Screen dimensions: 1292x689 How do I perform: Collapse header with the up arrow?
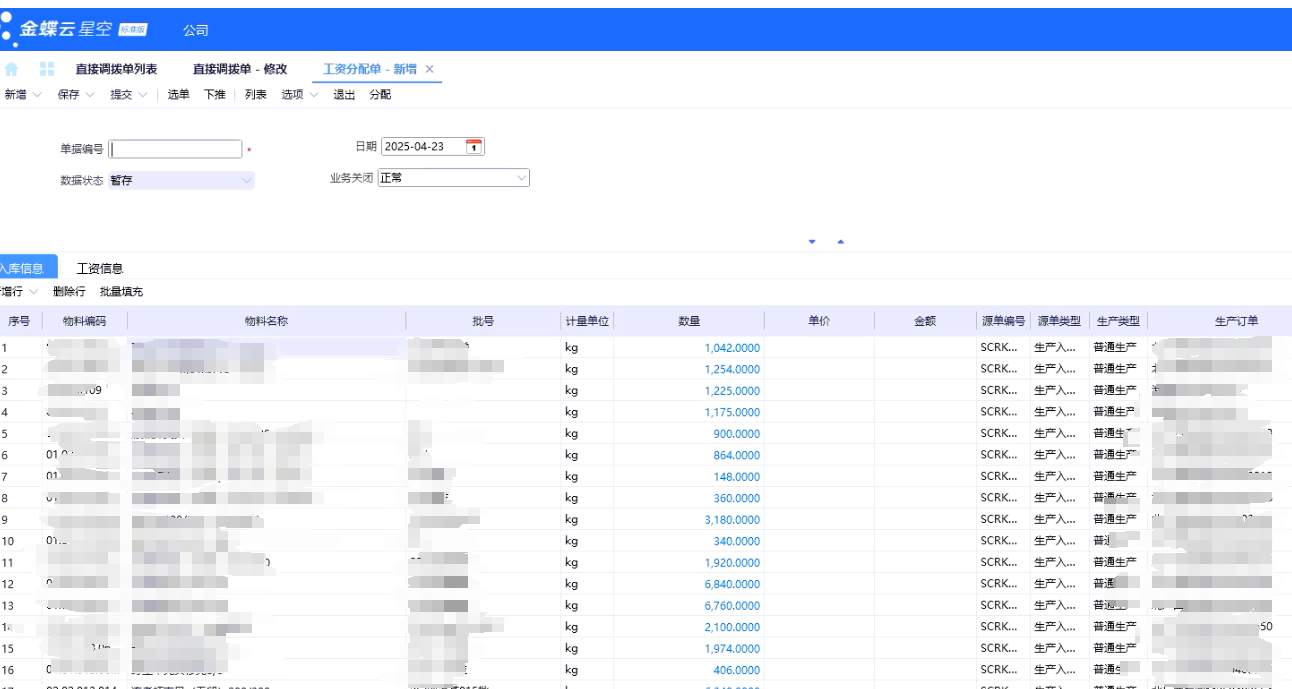(840, 242)
